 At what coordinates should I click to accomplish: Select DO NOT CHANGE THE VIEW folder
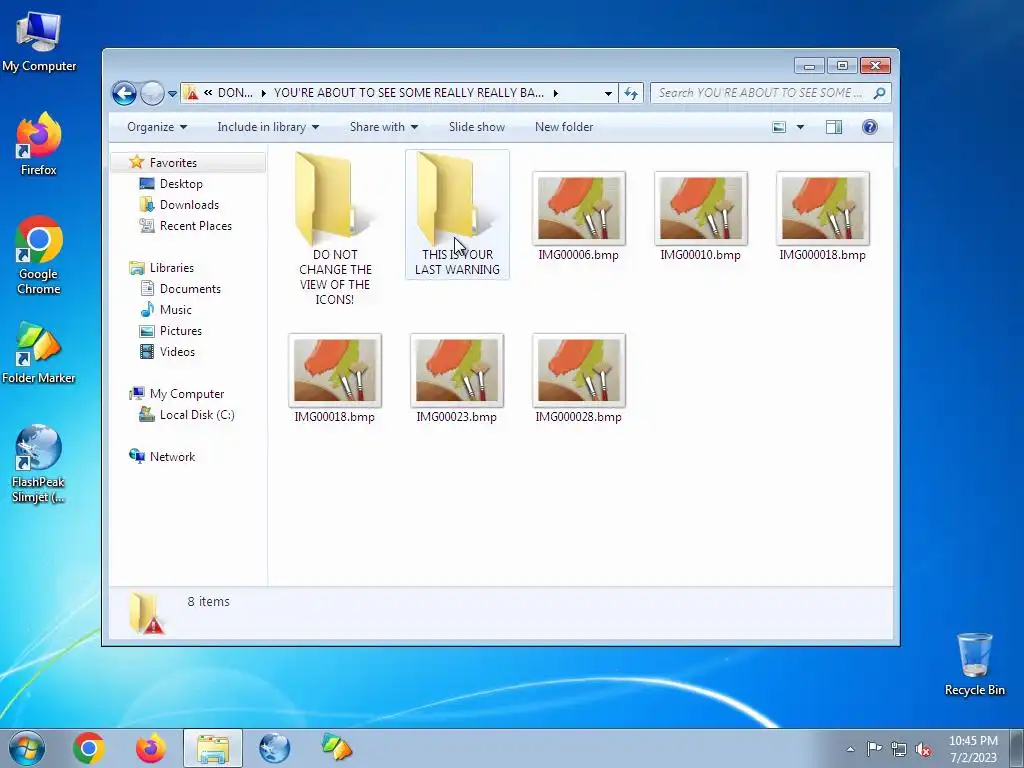click(x=335, y=229)
